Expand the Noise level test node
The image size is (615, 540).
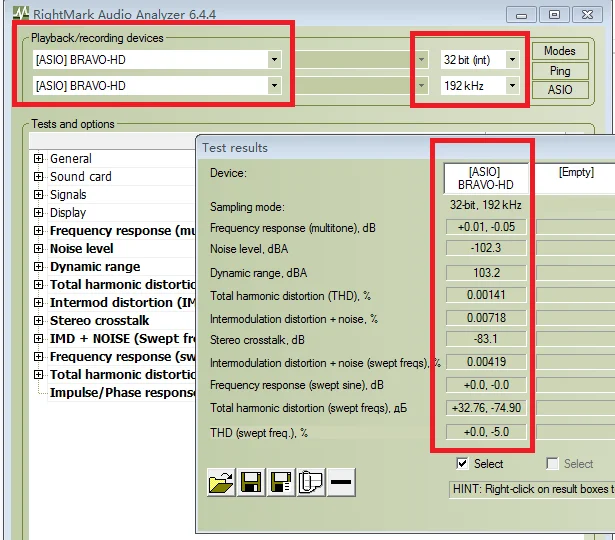point(39,249)
